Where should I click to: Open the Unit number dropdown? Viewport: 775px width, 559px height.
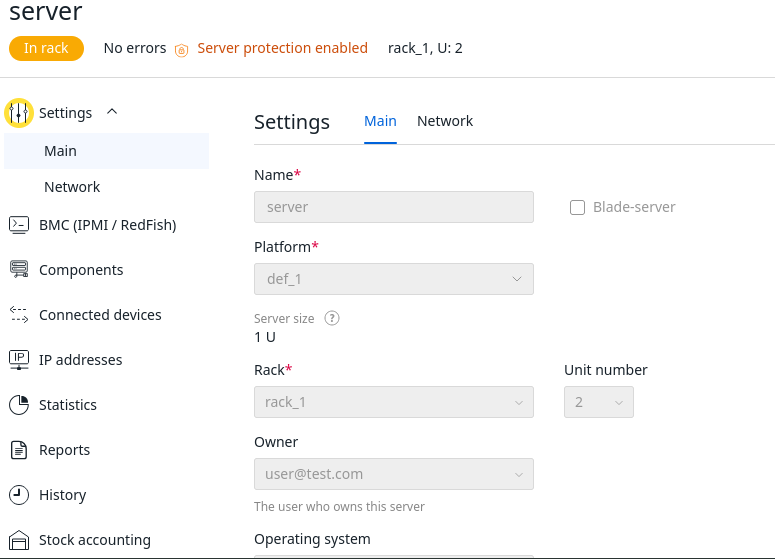pyautogui.click(x=598, y=402)
